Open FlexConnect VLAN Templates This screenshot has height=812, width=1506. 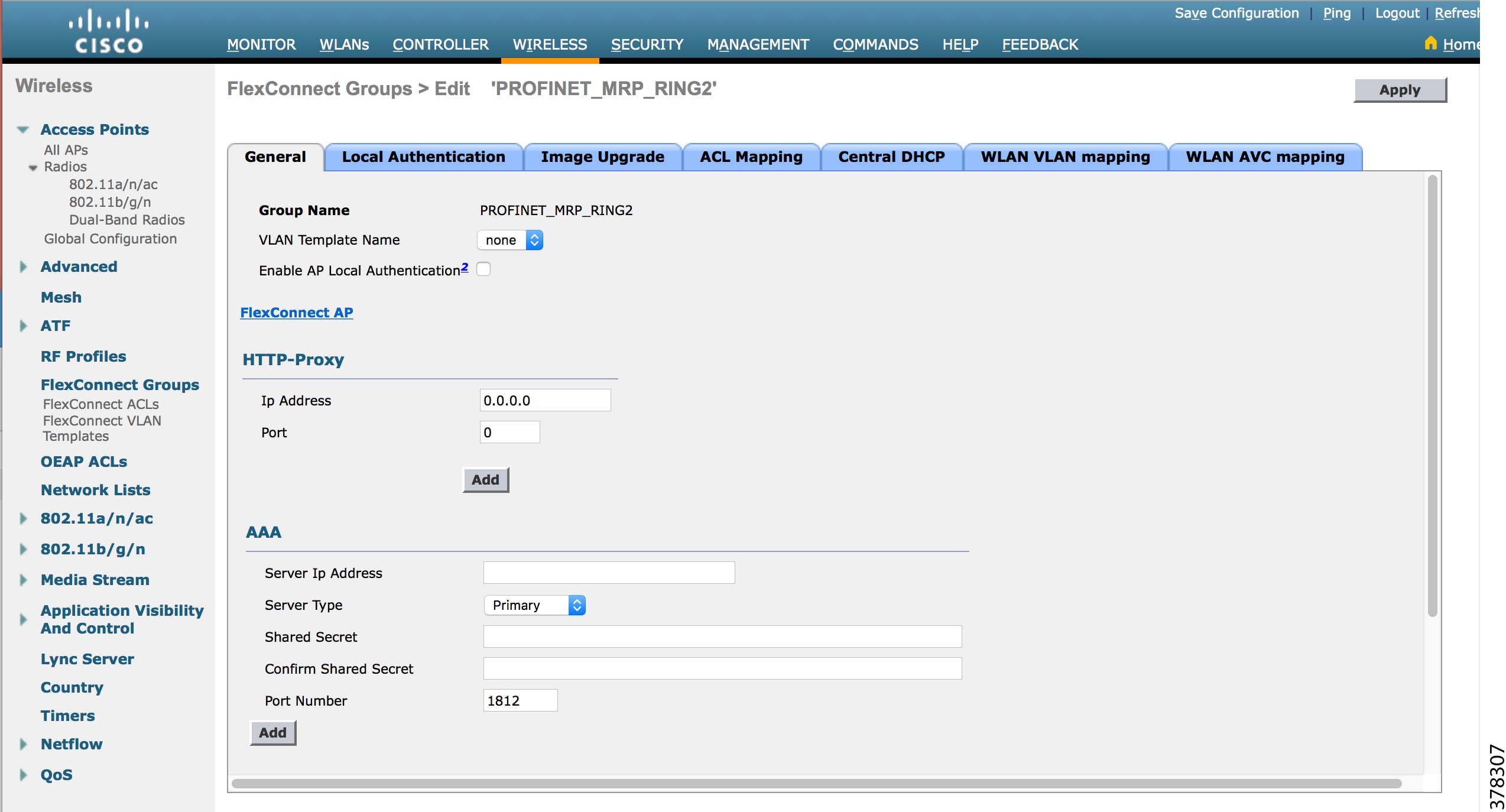102,428
